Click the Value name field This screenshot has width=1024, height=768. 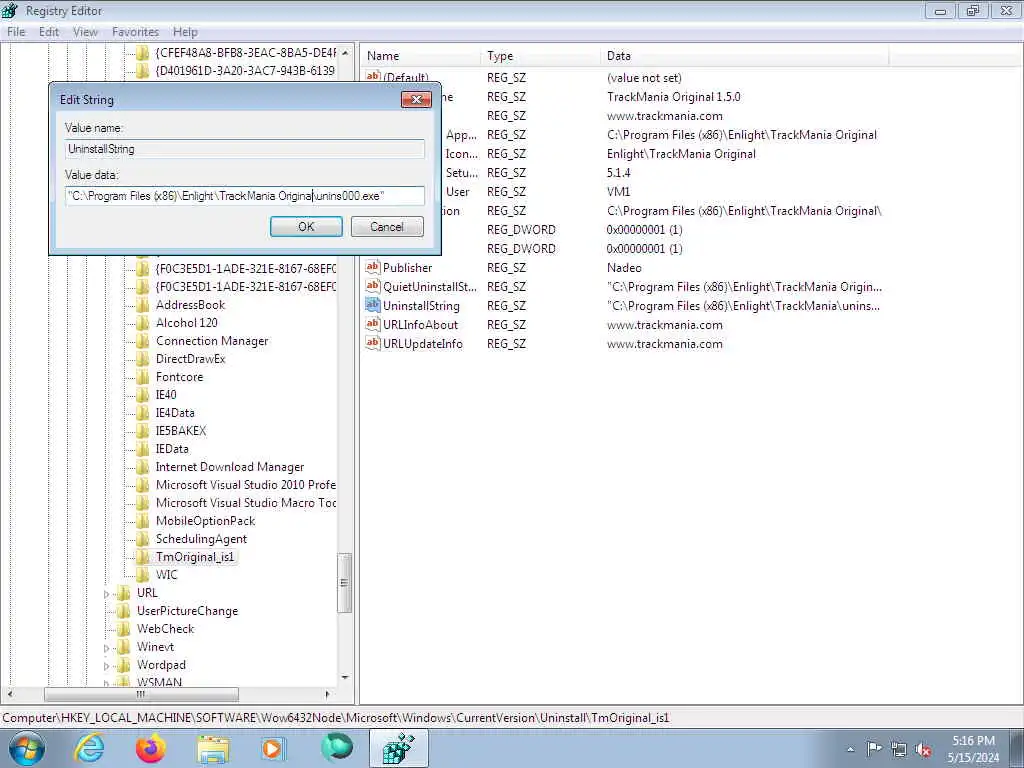(244, 149)
